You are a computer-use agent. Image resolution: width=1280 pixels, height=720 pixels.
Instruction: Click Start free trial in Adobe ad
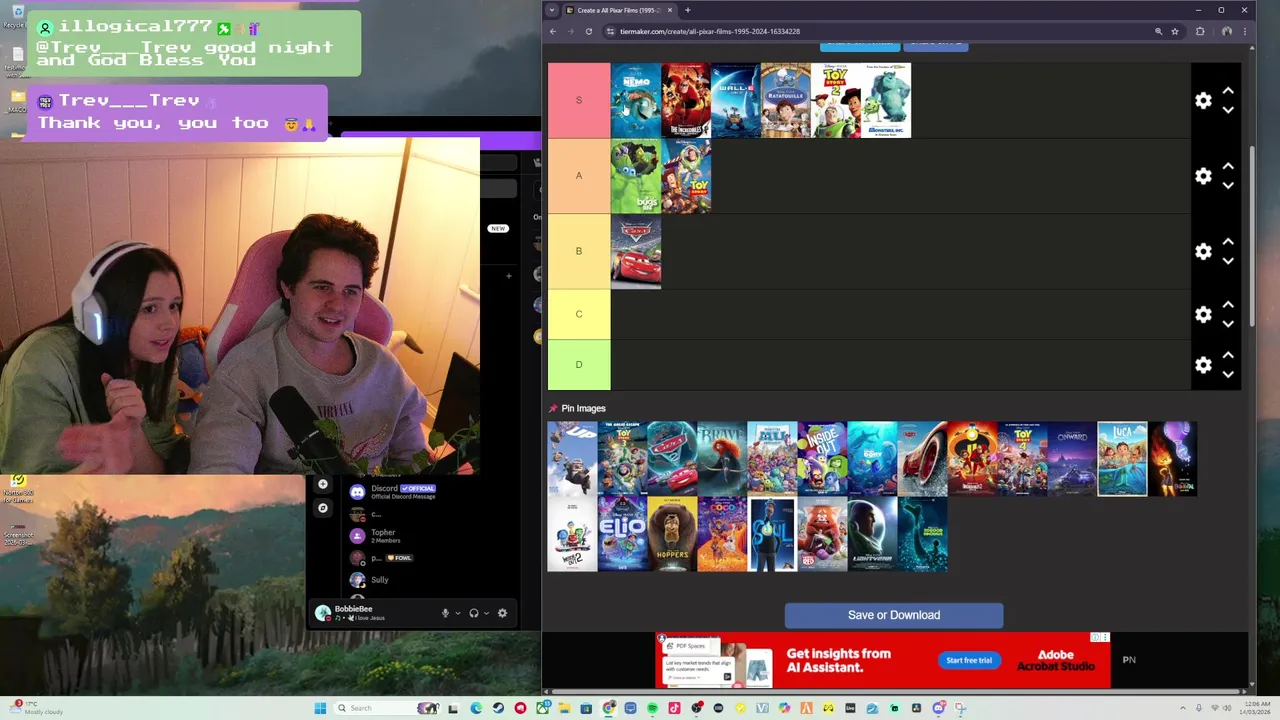[x=969, y=660]
